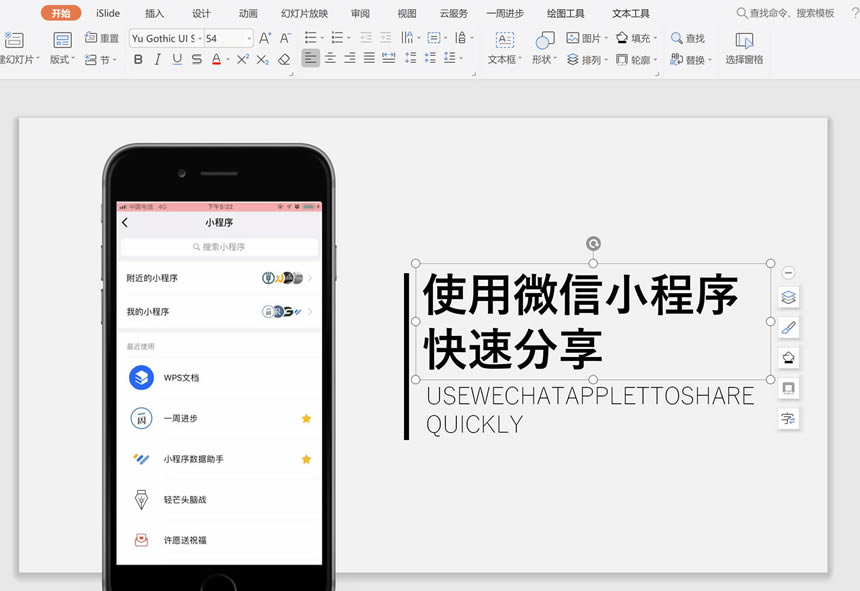The image size is (860, 591).
Task: Toggle right text alignment
Action: pos(350,58)
